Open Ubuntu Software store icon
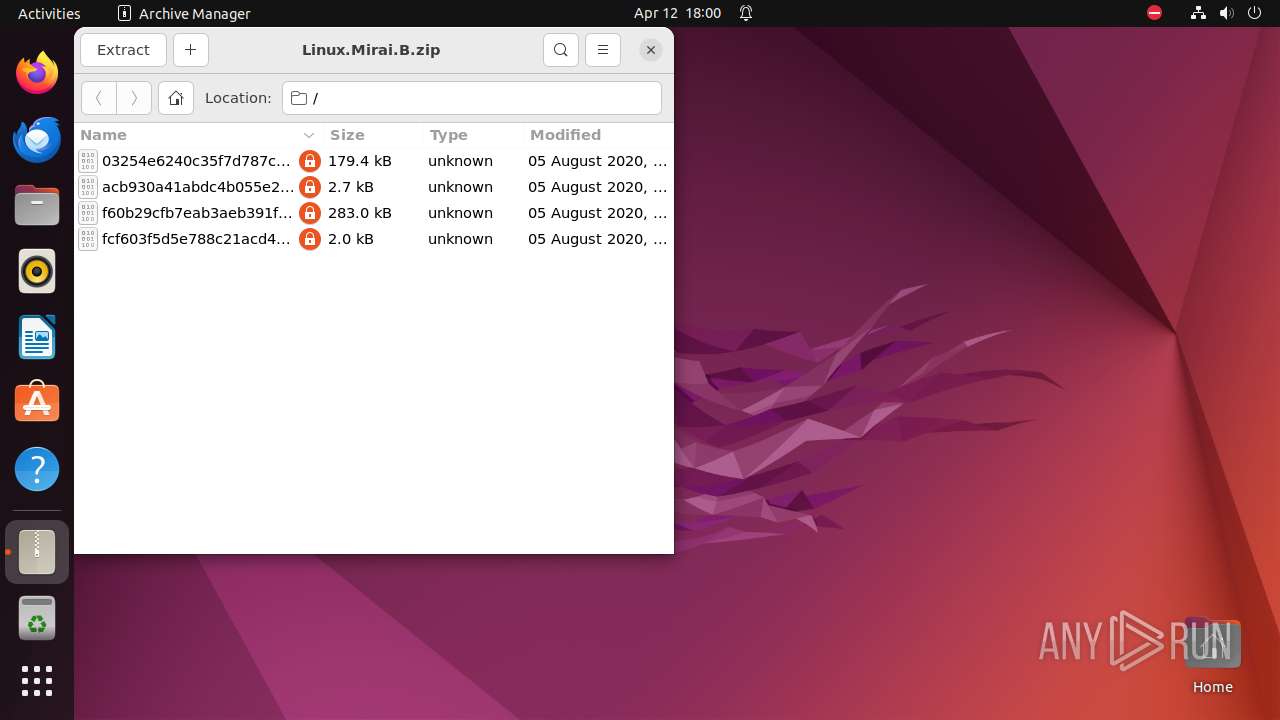 [37, 403]
